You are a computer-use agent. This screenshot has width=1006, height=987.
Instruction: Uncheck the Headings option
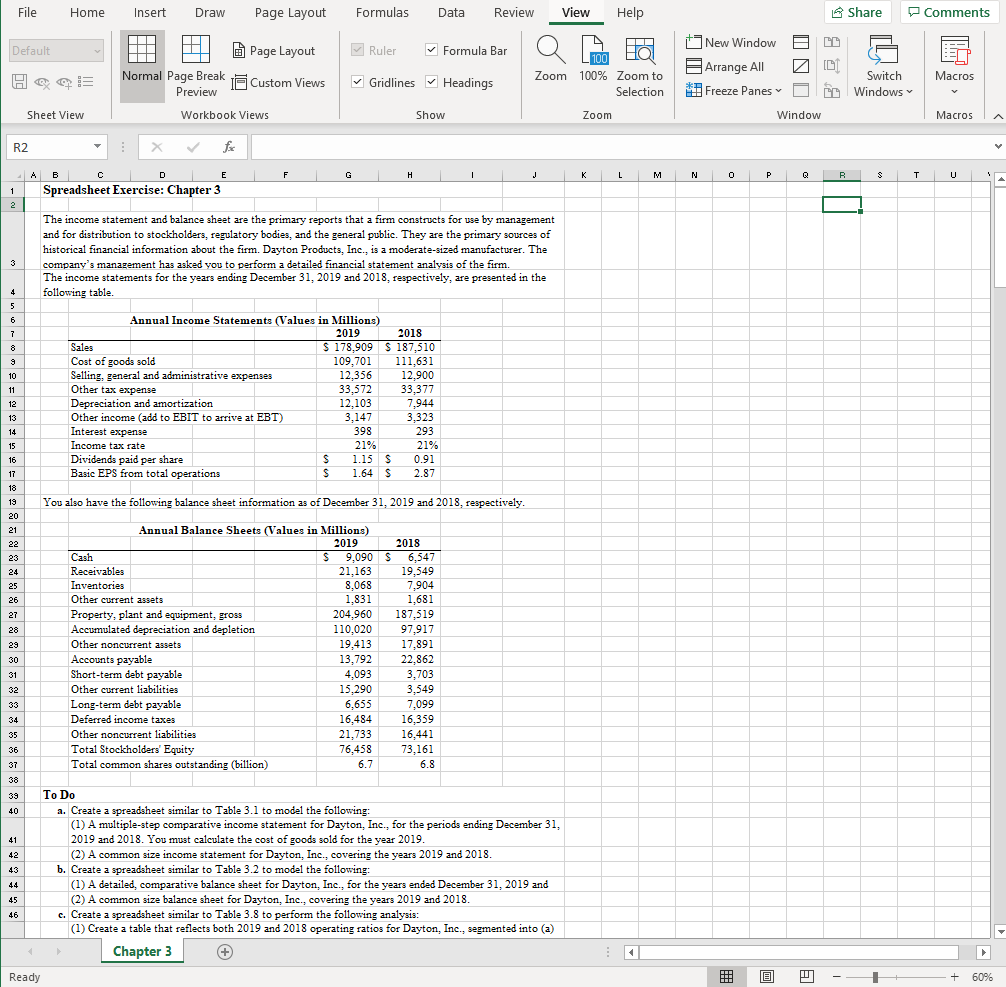[432, 83]
